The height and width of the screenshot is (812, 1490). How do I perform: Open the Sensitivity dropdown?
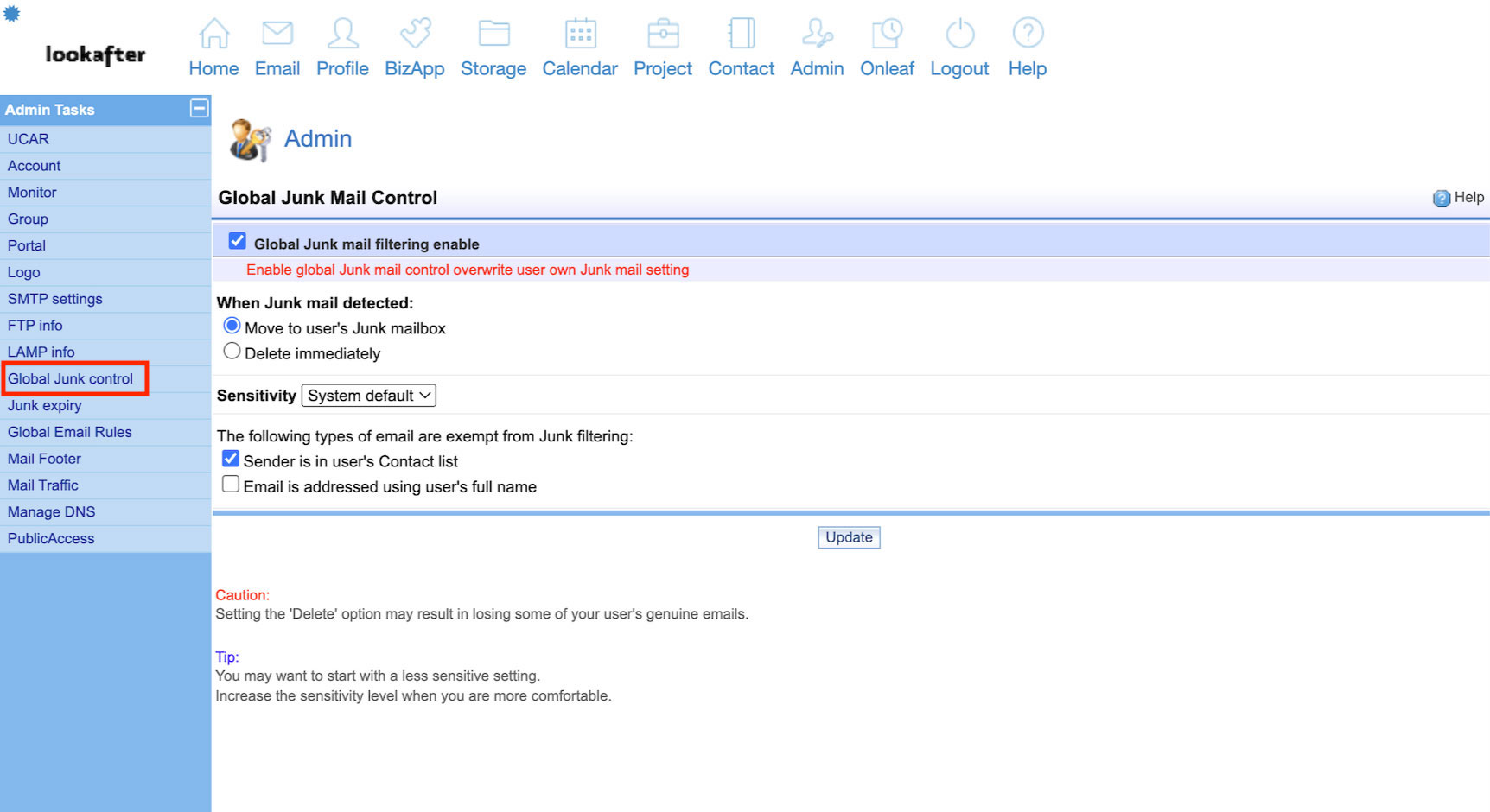tap(368, 396)
